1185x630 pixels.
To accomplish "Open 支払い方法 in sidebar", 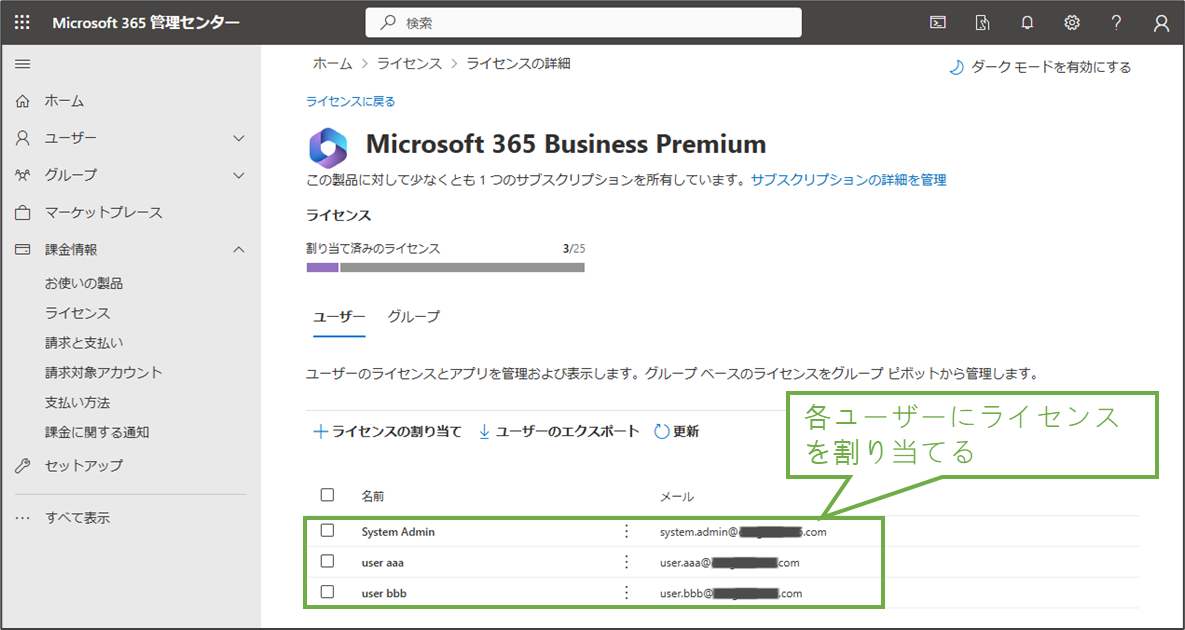I will (x=77, y=403).
